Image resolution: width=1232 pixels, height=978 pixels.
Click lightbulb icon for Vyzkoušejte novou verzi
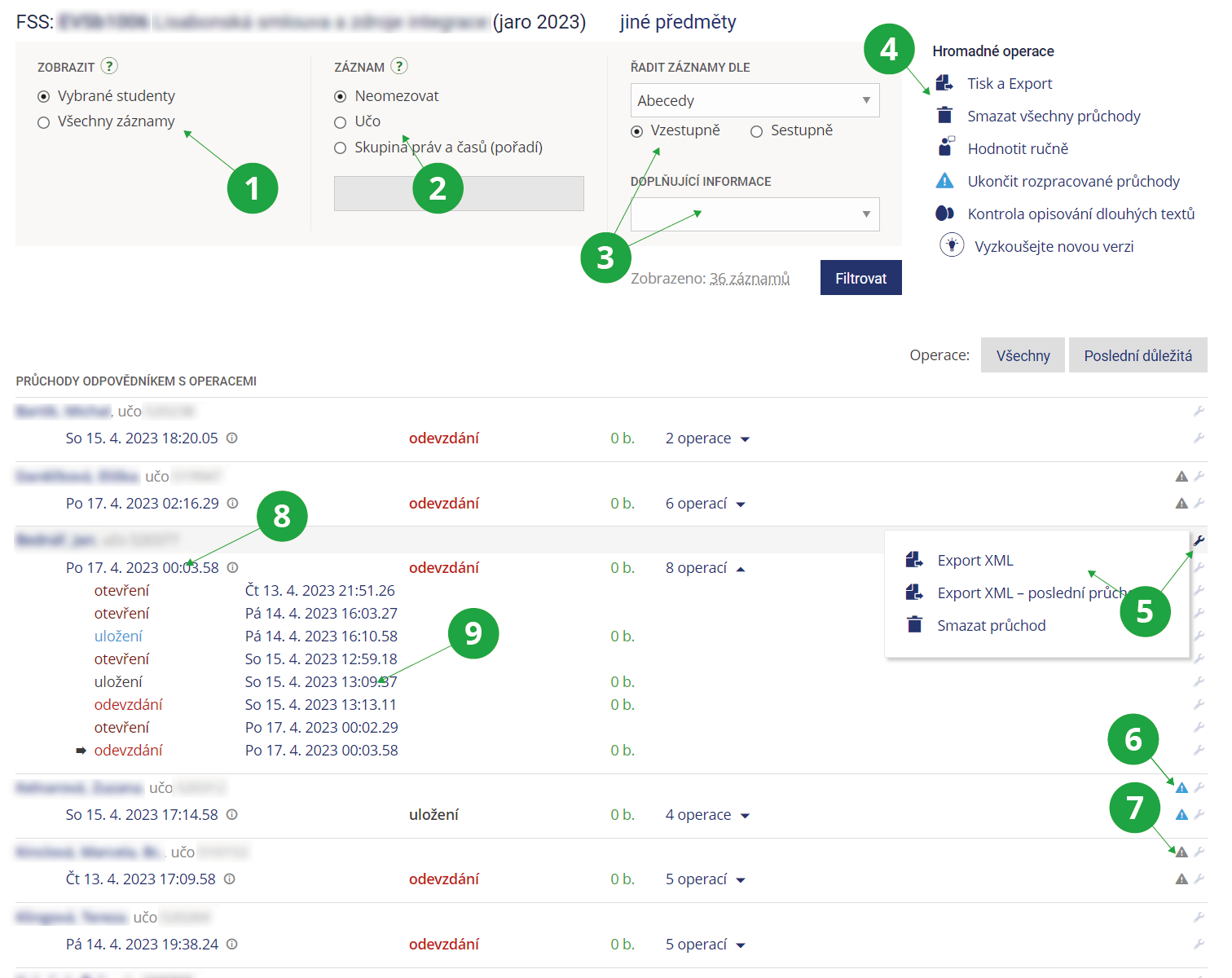[951, 245]
